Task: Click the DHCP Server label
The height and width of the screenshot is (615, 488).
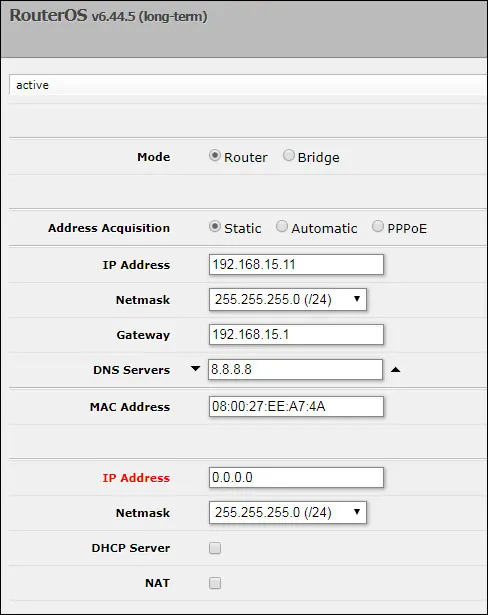Action: (x=131, y=548)
